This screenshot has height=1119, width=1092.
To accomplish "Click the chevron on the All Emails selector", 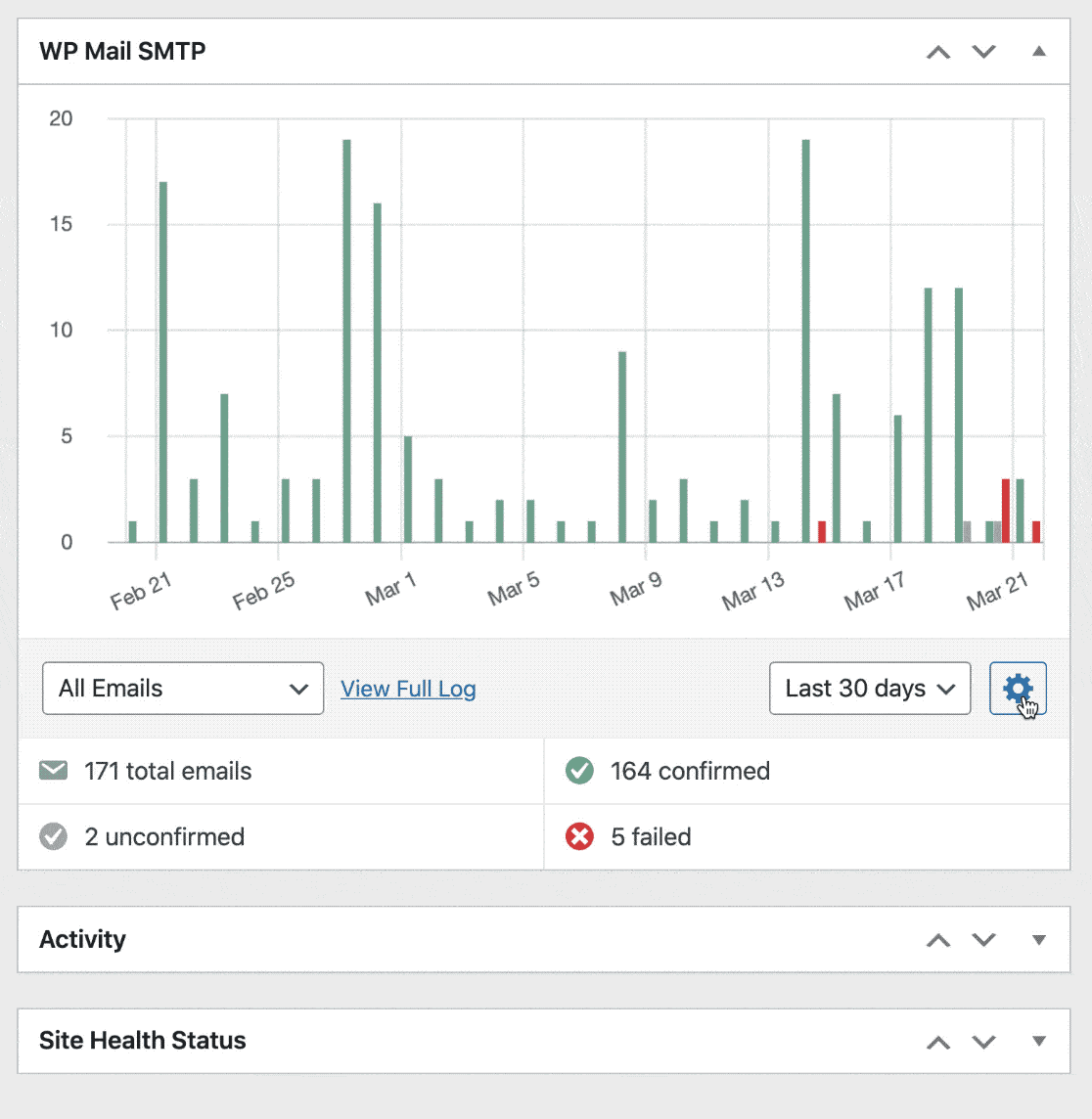I will tap(298, 689).
